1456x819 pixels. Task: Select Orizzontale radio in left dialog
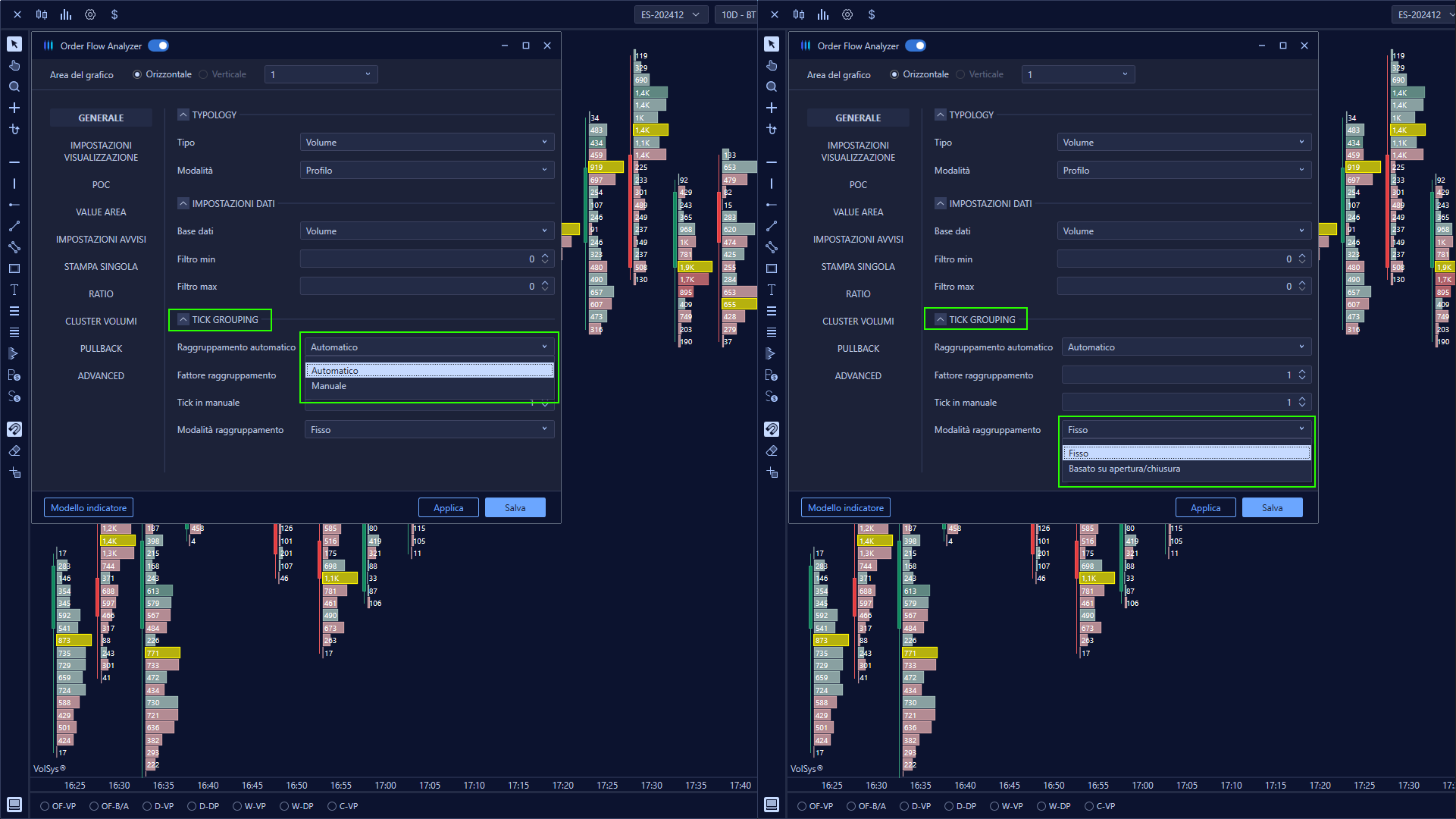pyautogui.click(x=137, y=74)
